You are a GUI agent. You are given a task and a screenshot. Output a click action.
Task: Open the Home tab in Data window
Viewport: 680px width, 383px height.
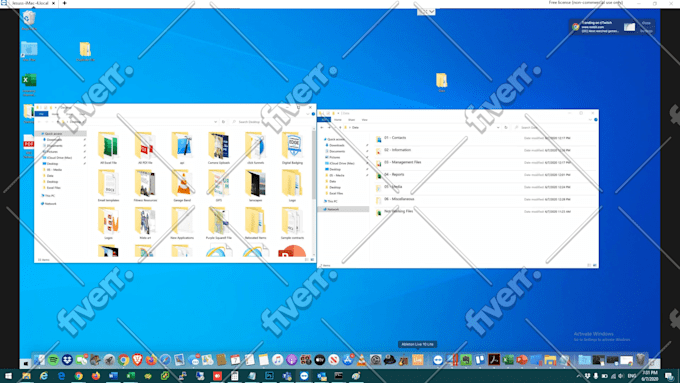[x=338, y=120]
